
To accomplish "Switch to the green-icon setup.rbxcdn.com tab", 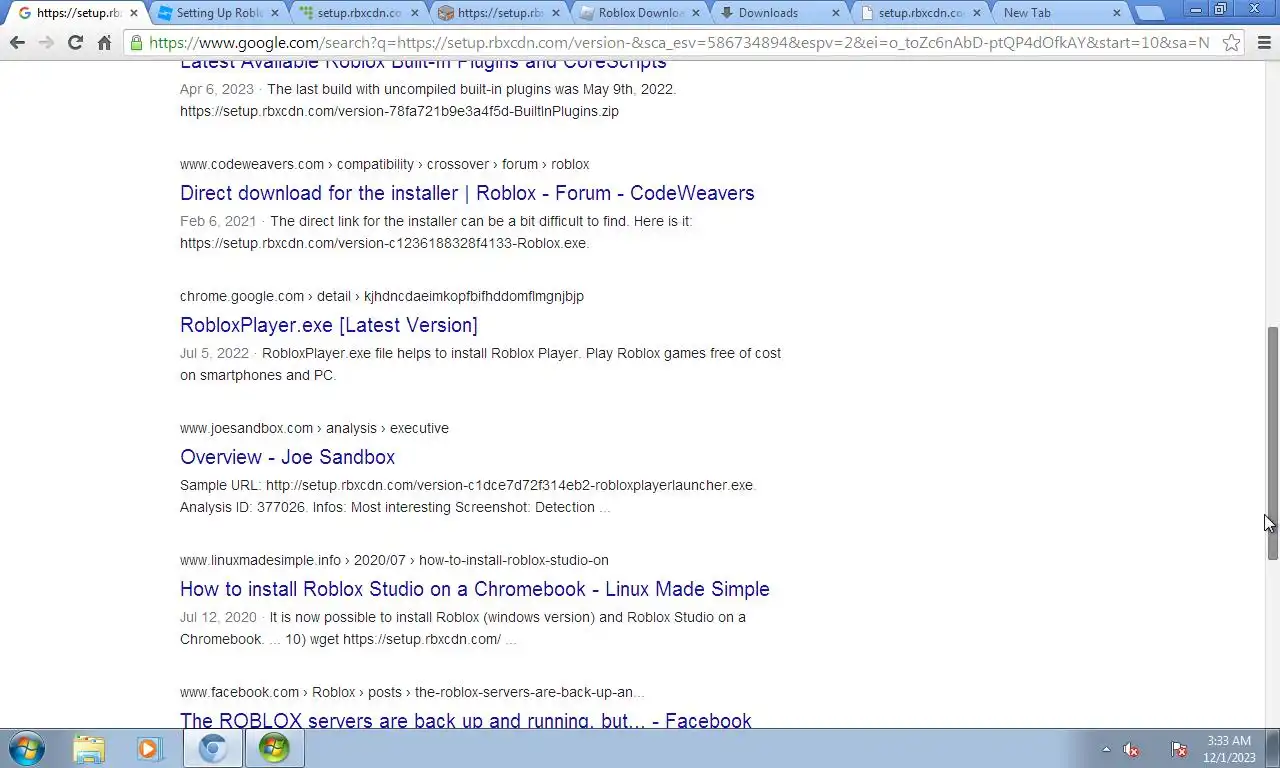I will coord(359,13).
